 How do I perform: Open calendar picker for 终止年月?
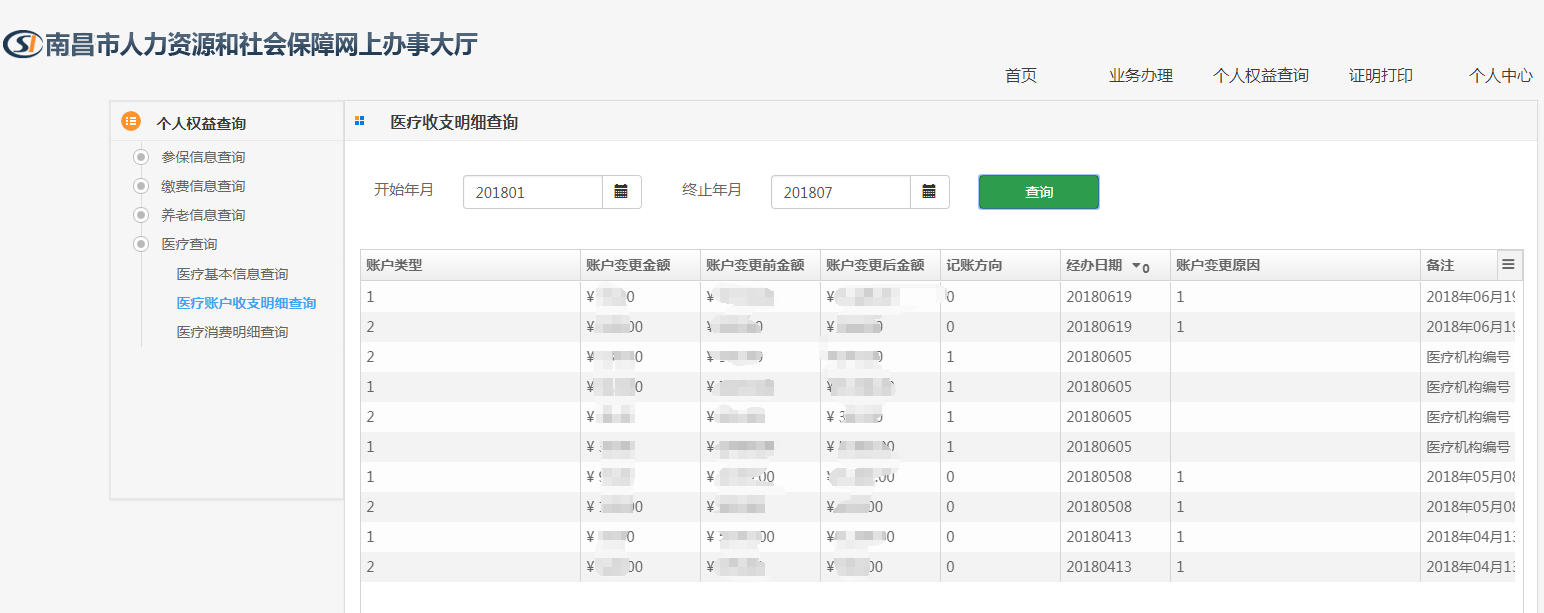pos(929,192)
